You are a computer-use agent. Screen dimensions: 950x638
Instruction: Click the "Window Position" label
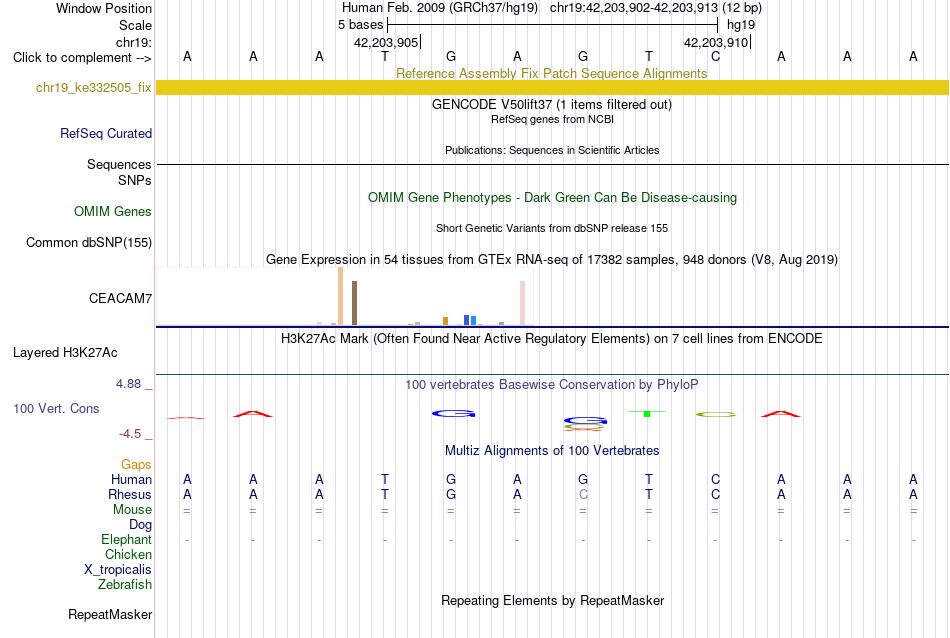pyautogui.click(x=104, y=8)
